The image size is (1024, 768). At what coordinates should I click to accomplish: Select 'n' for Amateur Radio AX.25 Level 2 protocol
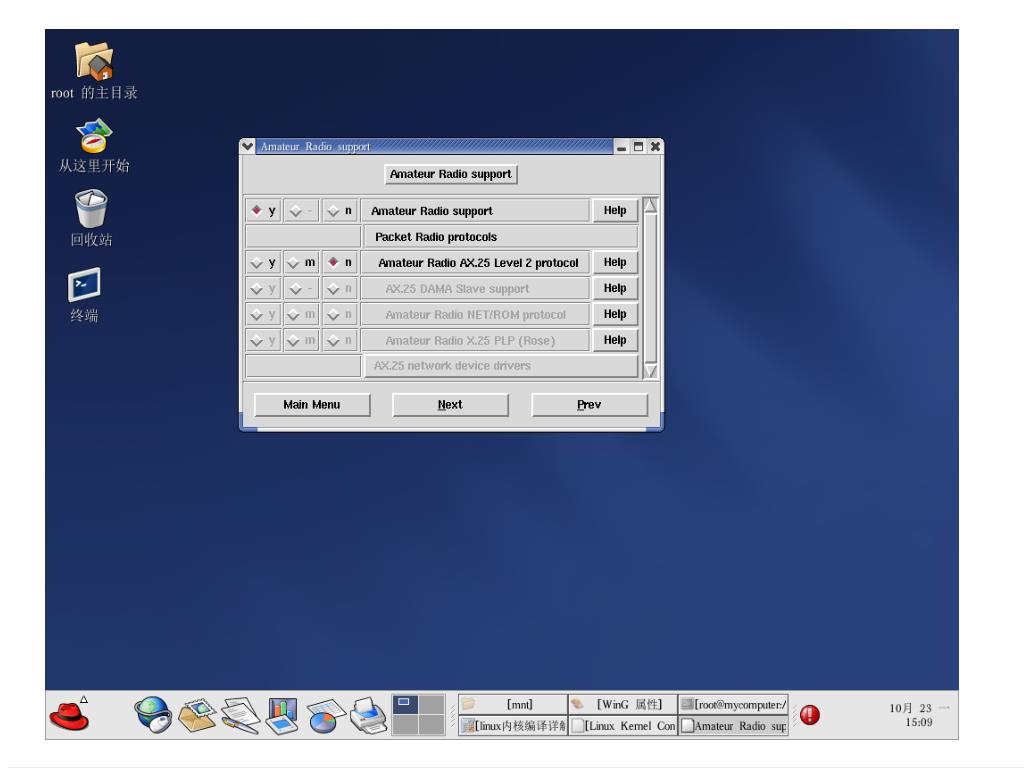click(x=340, y=263)
